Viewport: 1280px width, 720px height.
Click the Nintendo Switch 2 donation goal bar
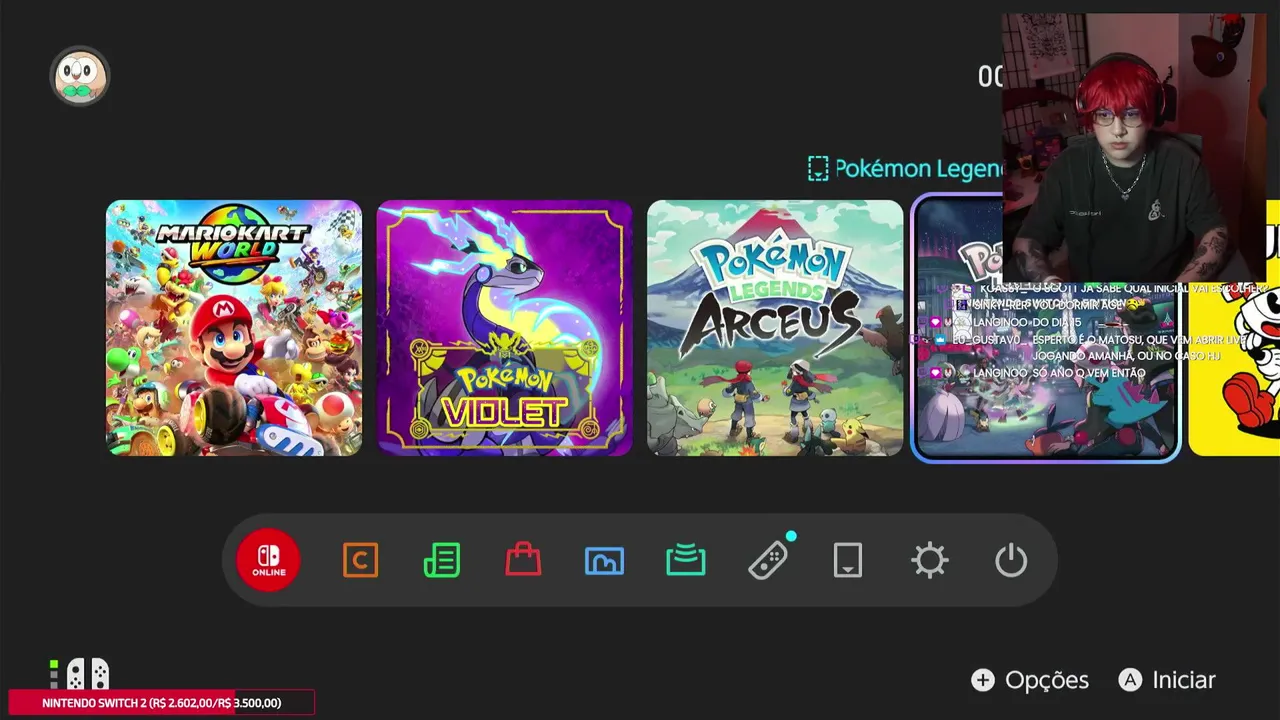pos(161,703)
